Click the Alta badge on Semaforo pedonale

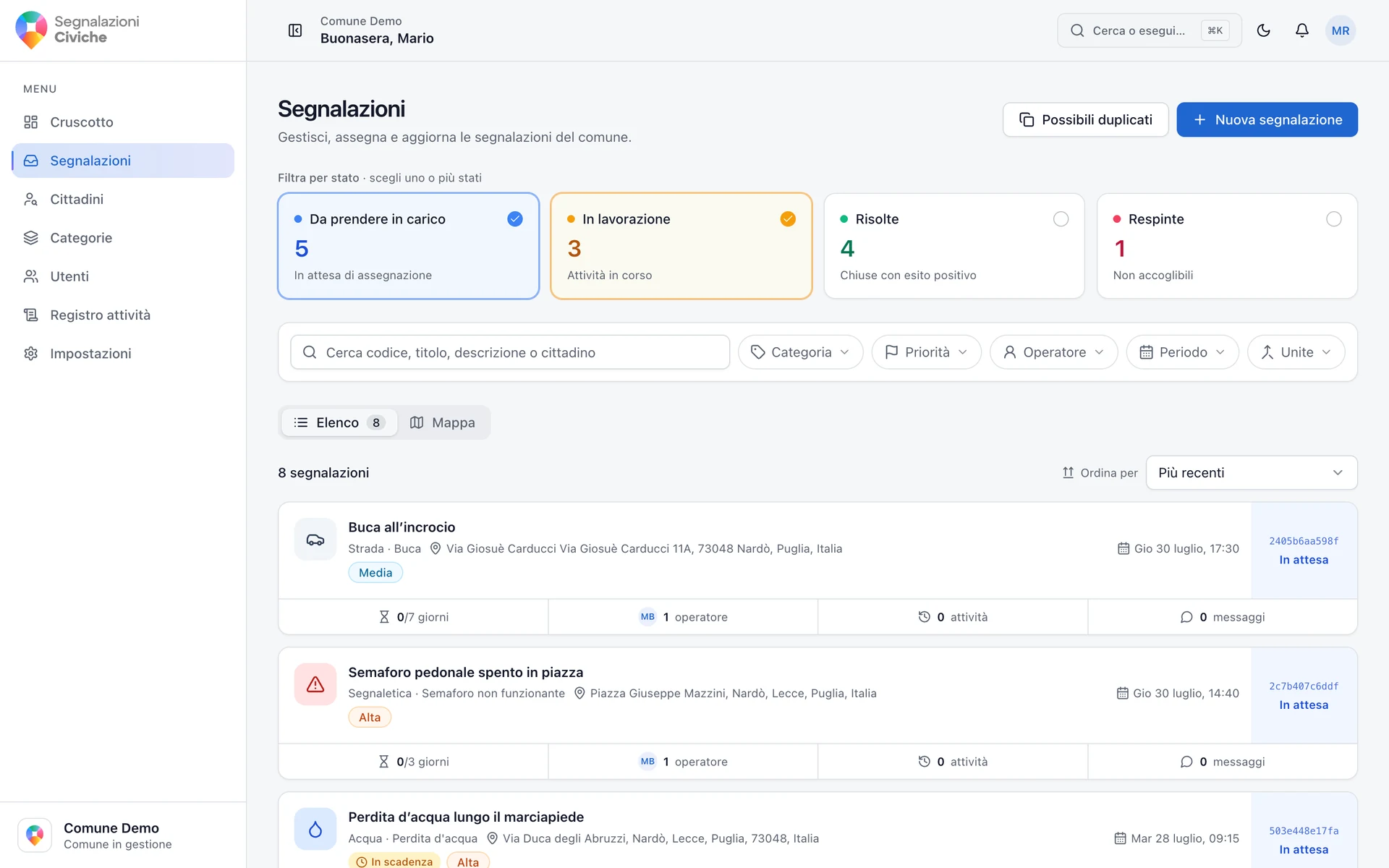coord(370,717)
